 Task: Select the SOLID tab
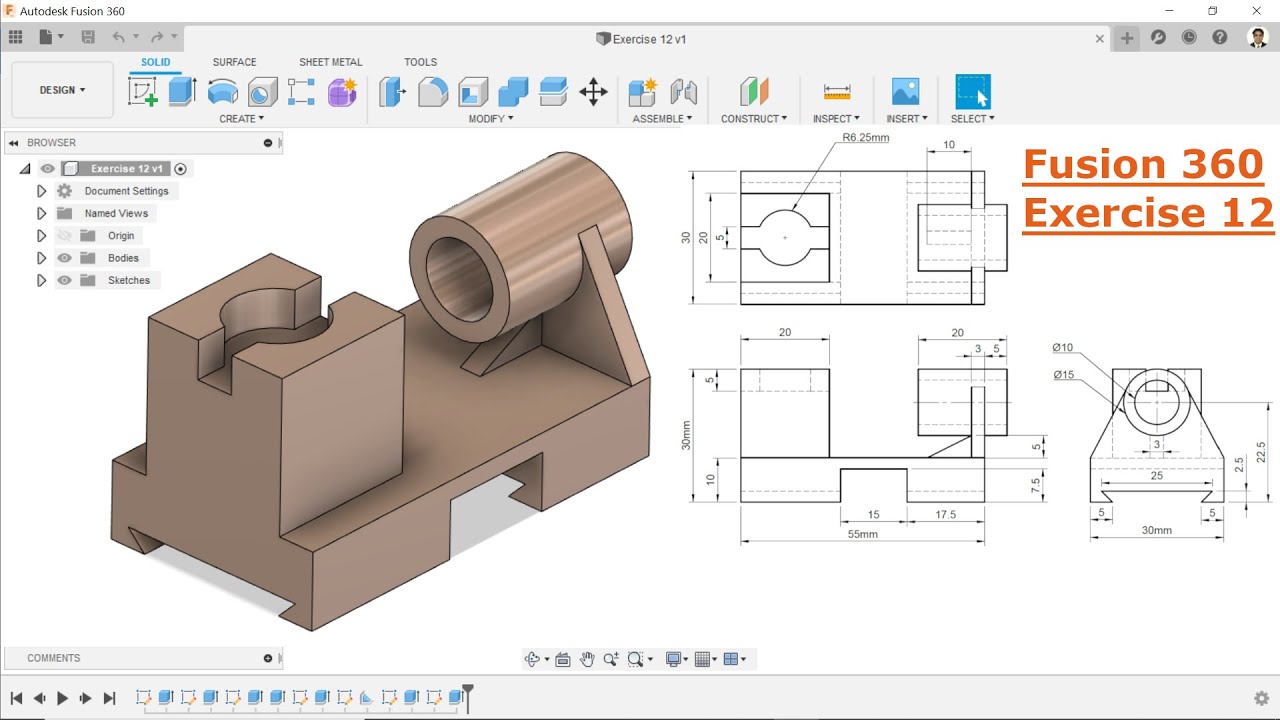155,62
